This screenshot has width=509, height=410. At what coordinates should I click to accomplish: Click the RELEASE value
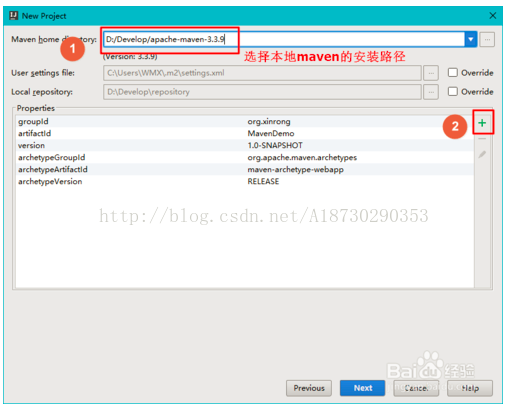click(x=263, y=181)
